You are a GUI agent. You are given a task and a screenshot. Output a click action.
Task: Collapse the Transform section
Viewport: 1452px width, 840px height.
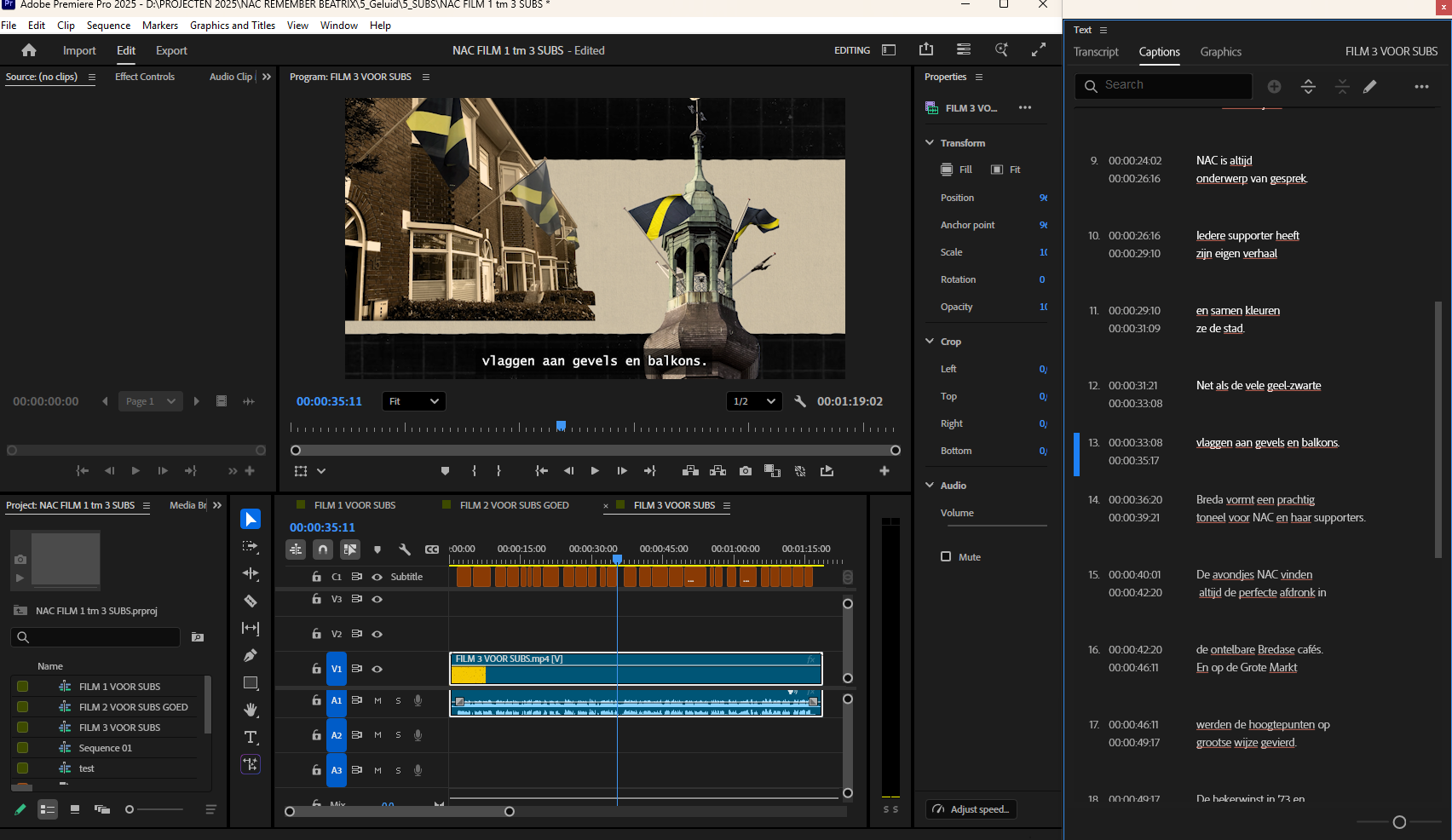(930, 143)
